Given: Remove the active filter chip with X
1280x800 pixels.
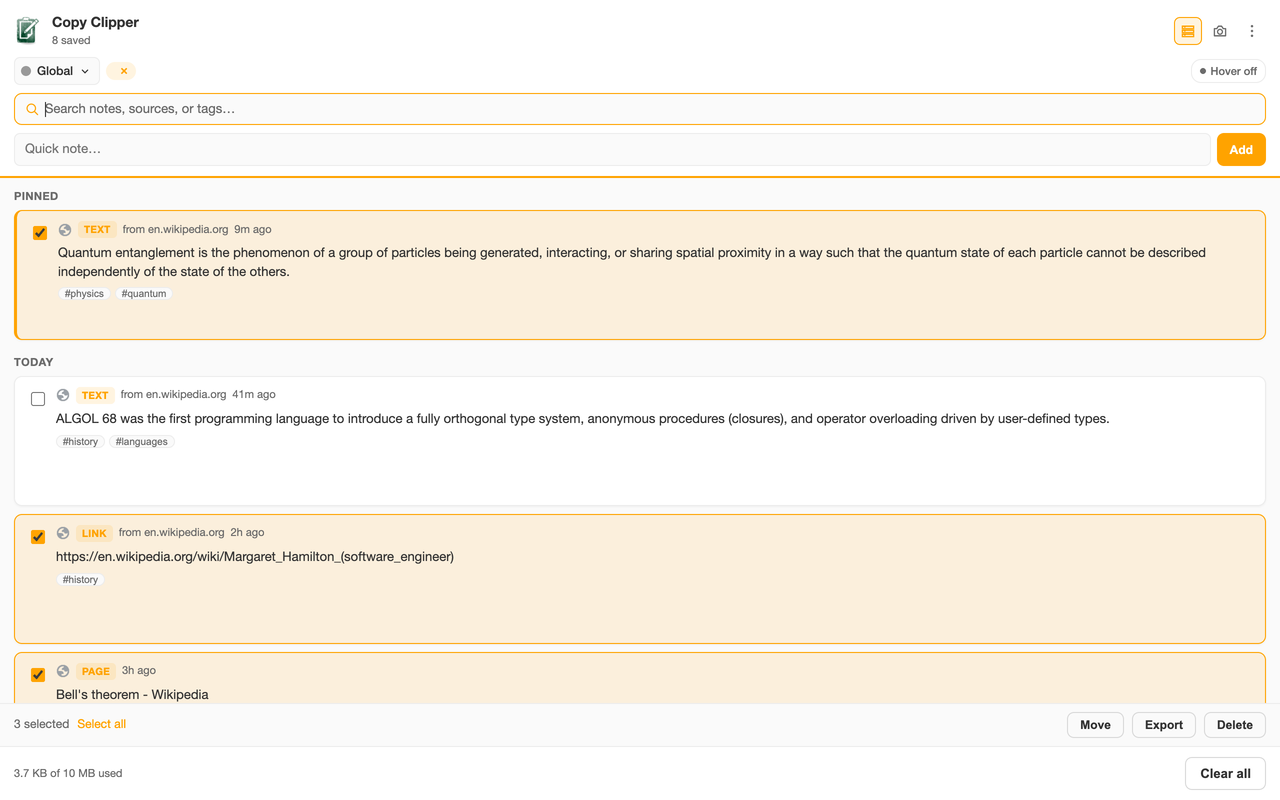Looking at the screenshot, I should coord(122,71).
